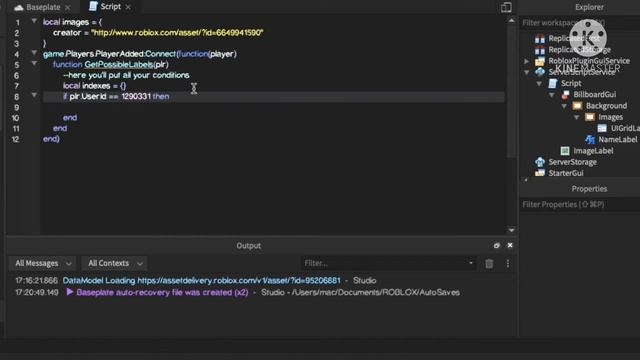Click the Images frame icon
Image resolution: width=640 pixels, height=360 pixels.
click(x=590, y=117)
